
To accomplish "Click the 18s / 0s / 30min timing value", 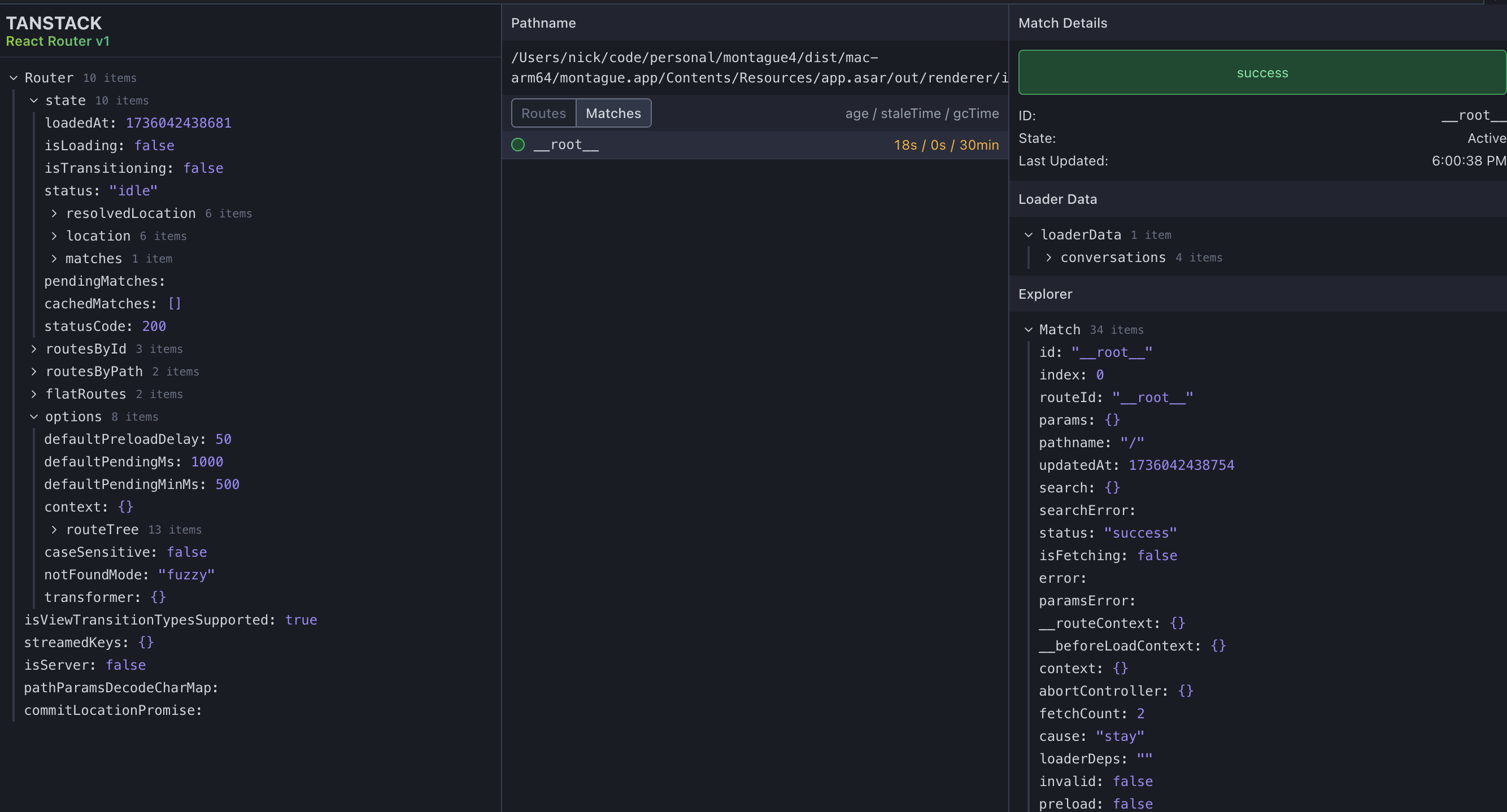I will [946, 145].
